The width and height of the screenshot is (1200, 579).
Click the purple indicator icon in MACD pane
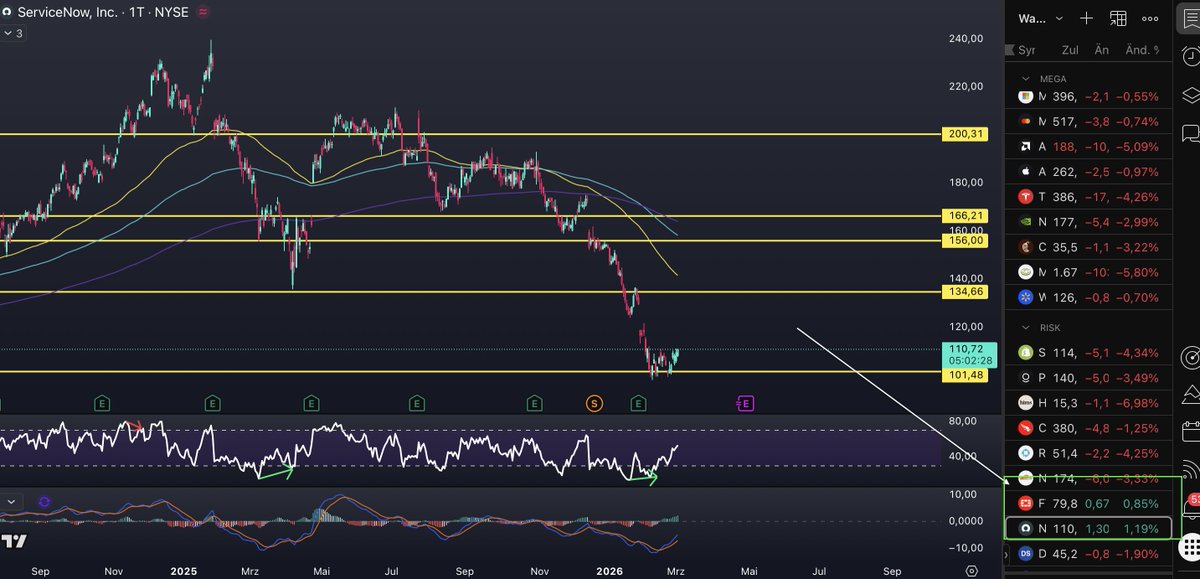pos(44,502)
